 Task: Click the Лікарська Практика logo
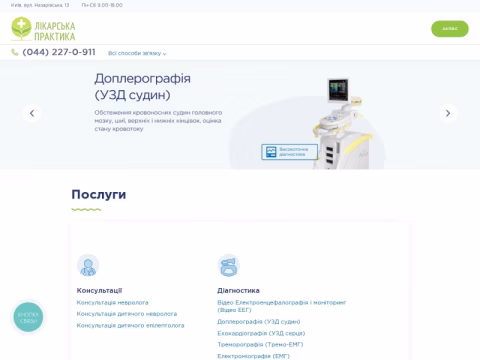coord(43,29)
